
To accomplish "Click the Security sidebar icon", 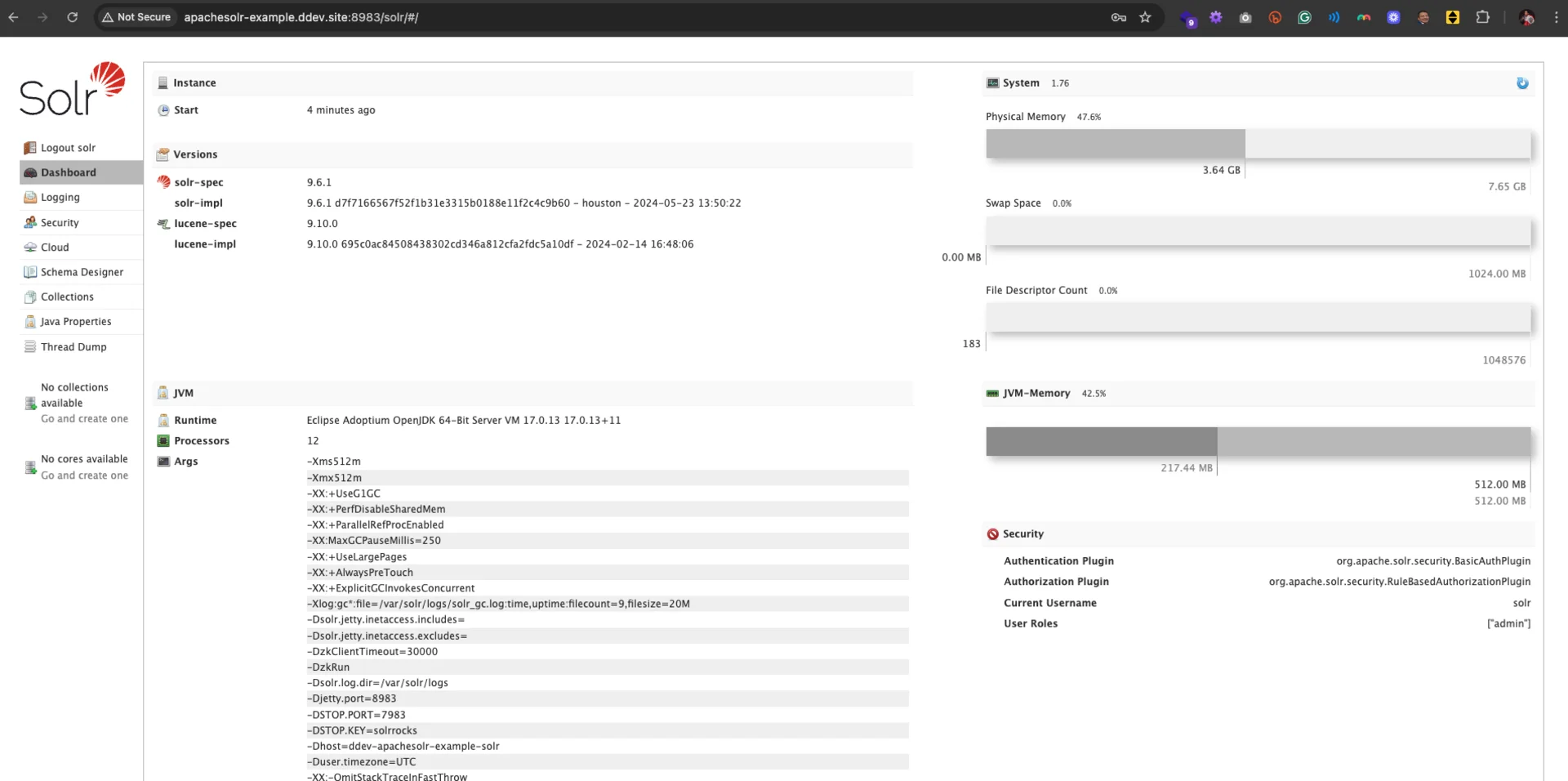I will pos(30,222).
